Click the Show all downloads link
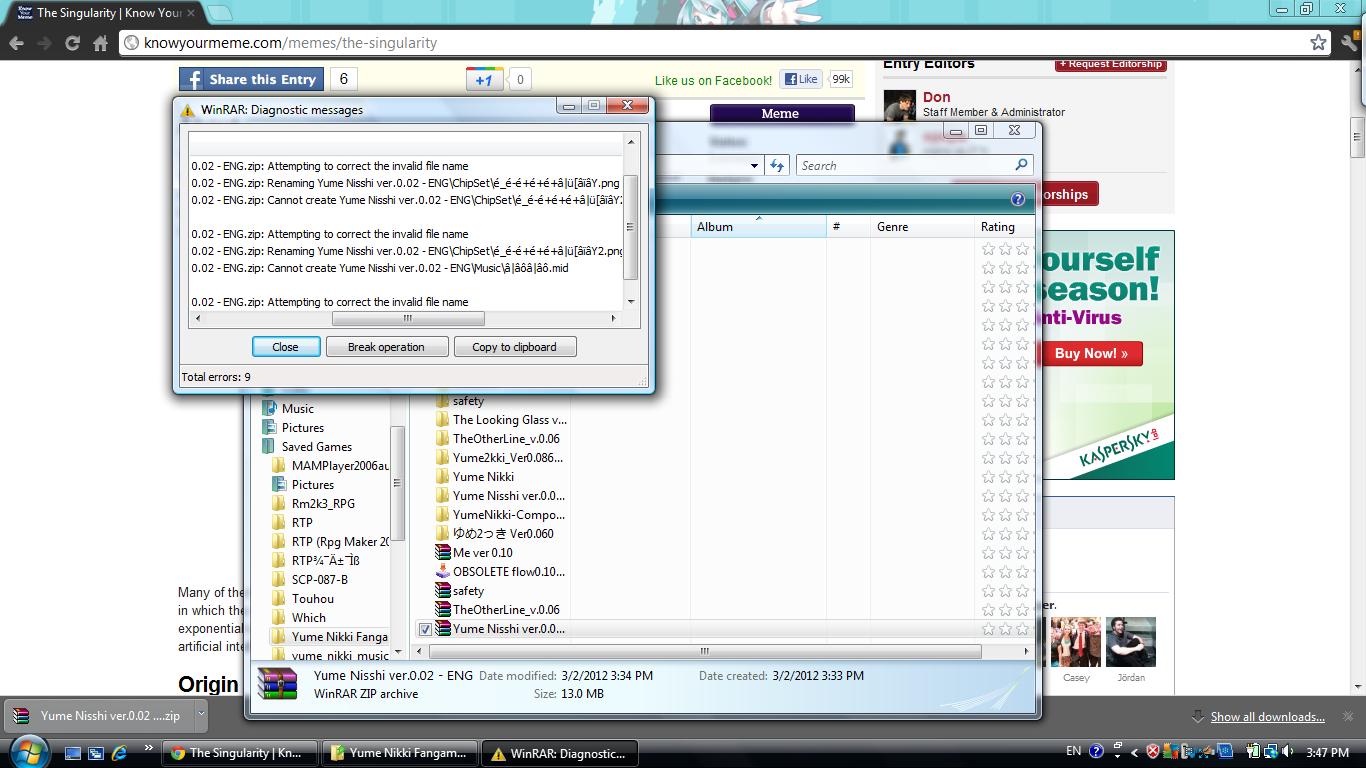The width and height of the screenshot is (1366, 768). (1267, 716)
